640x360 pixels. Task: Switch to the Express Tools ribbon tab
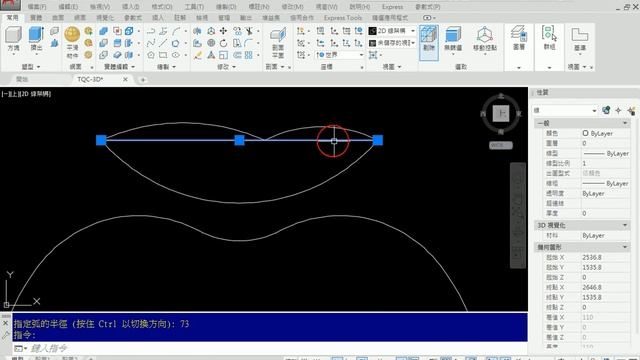(x=343, y=18)
